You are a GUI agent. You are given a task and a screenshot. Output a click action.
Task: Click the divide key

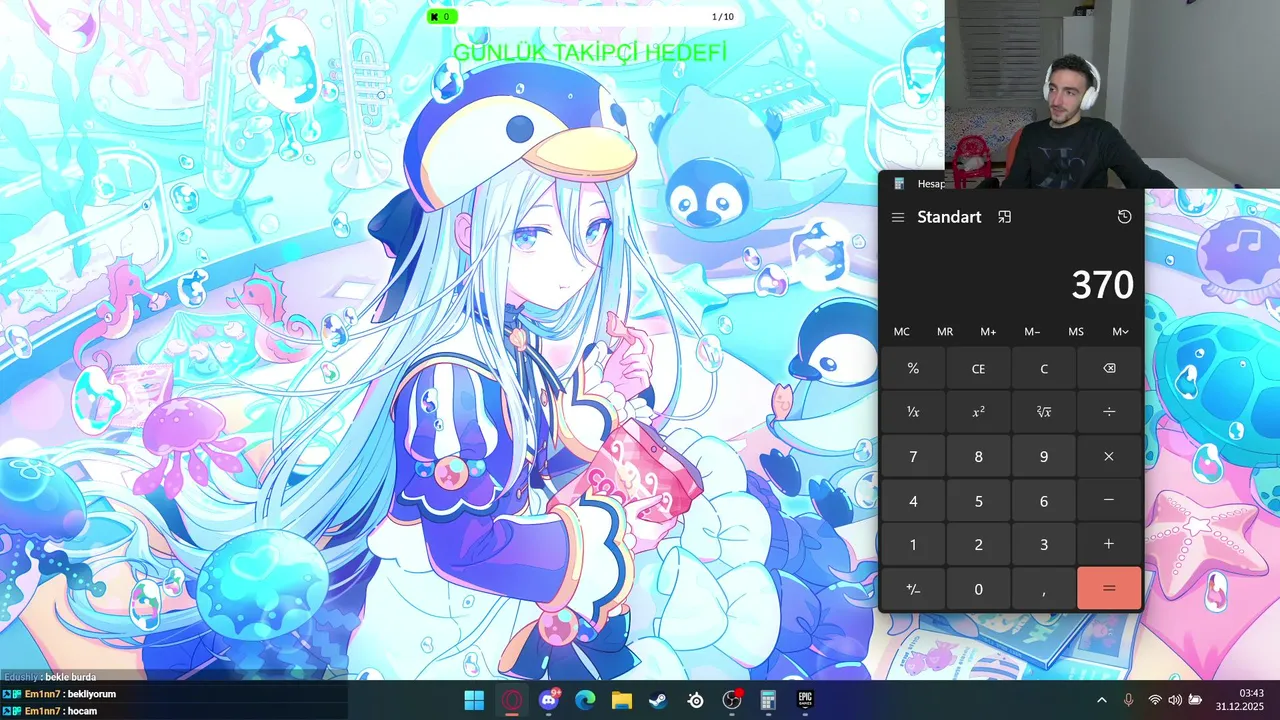[x=1109, y=412]
